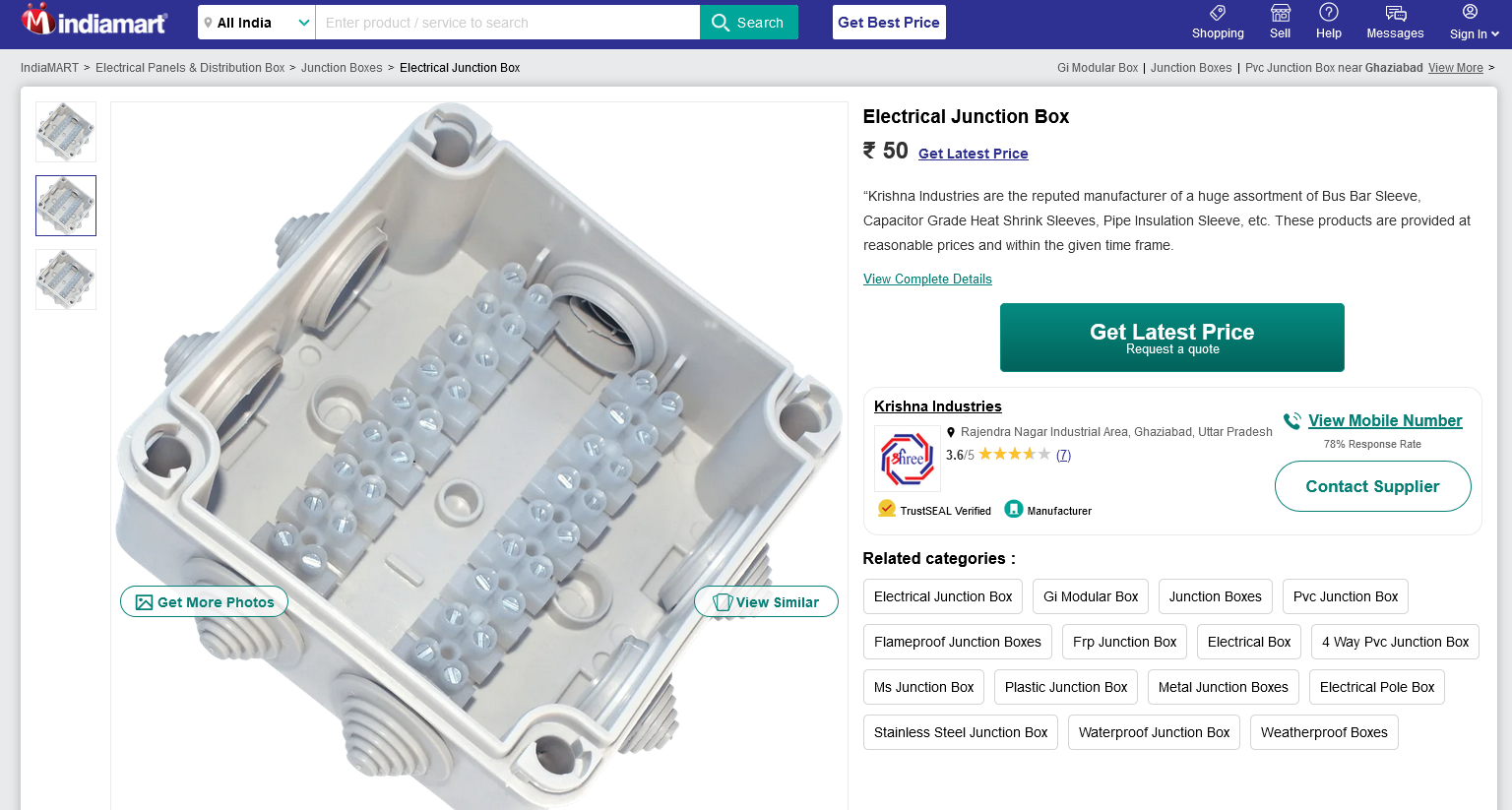Click the Contact Supplier button
This screenshot has width=1512, height=810.
coord(1372,486)
